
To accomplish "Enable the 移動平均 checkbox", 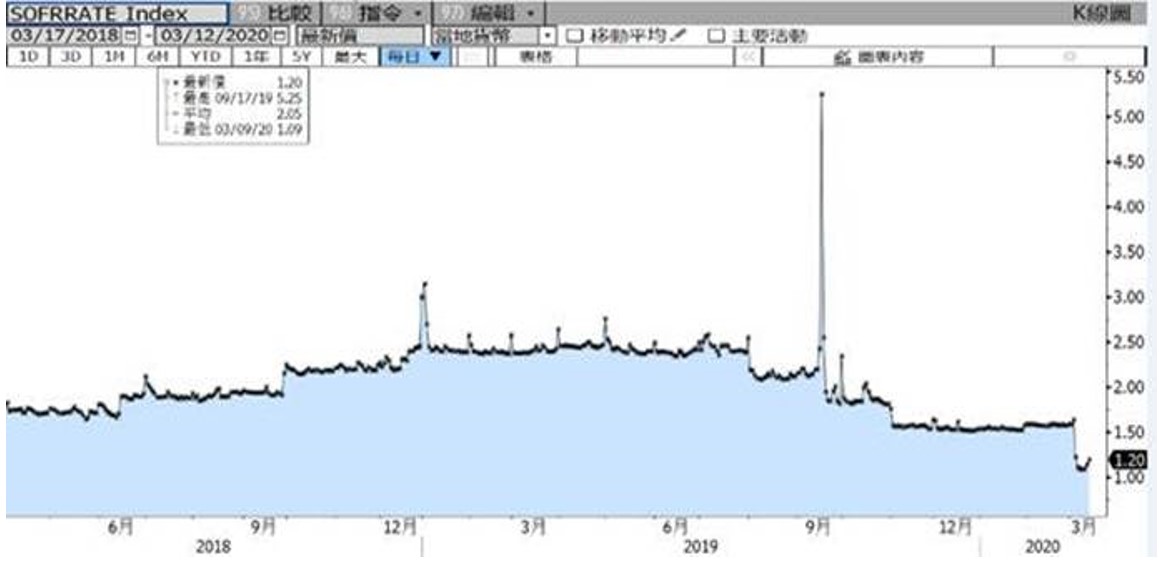I will [x=574, y=35].
